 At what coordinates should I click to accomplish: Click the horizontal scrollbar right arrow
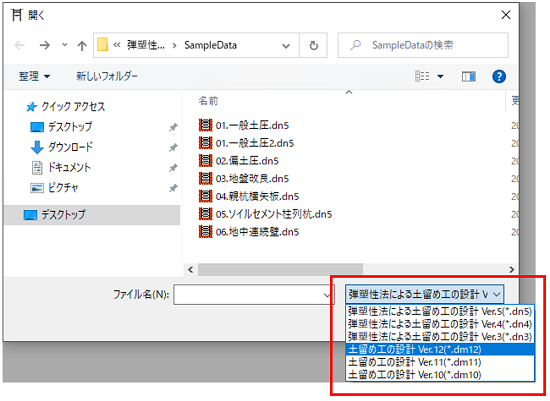point(511,269)
